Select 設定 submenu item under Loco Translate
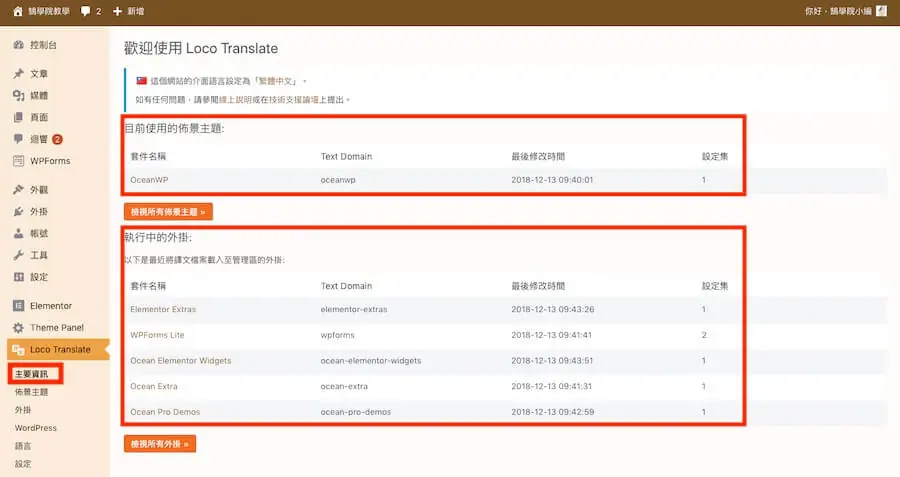Screen dimensions: 900x477 pyautogui.click(x=23, y=464)
